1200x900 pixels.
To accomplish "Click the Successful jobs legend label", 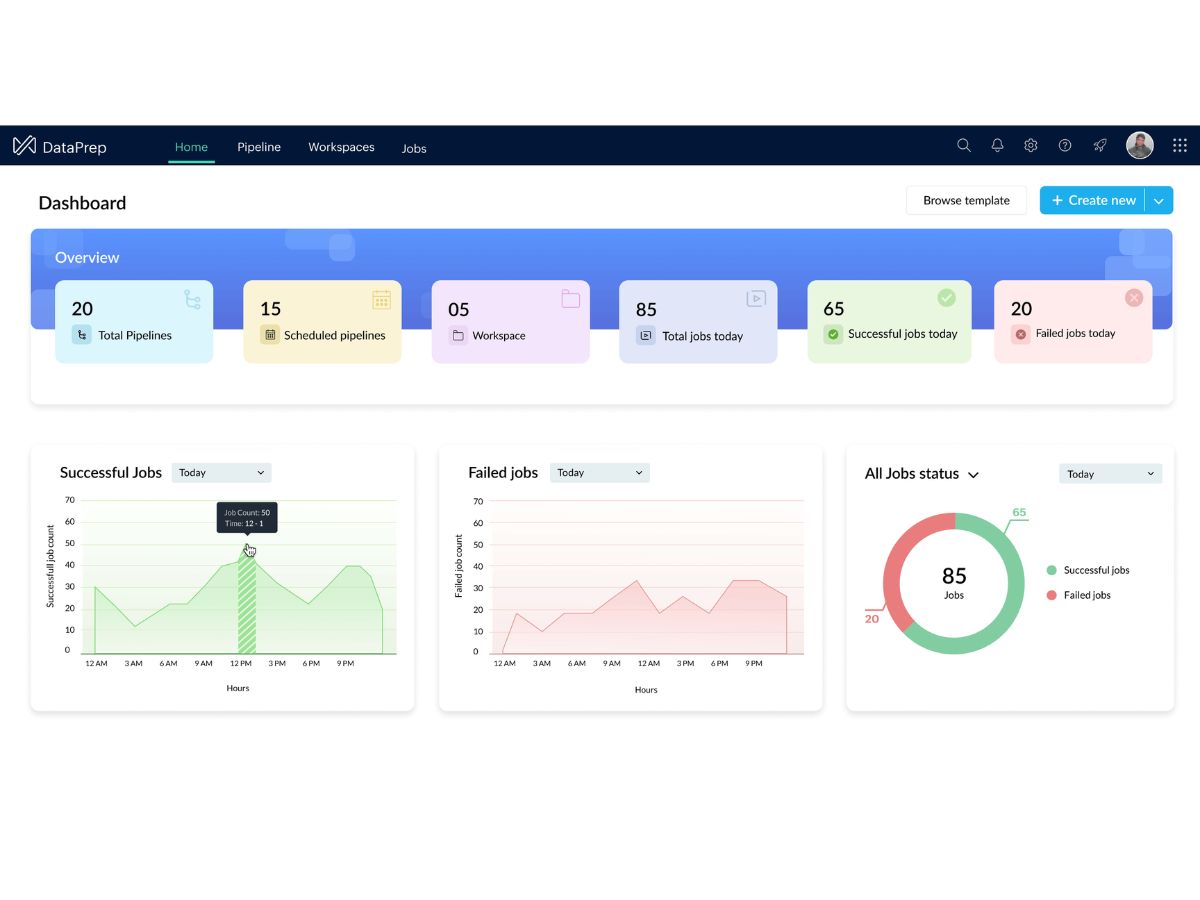I will click(x=1096, y=570).
